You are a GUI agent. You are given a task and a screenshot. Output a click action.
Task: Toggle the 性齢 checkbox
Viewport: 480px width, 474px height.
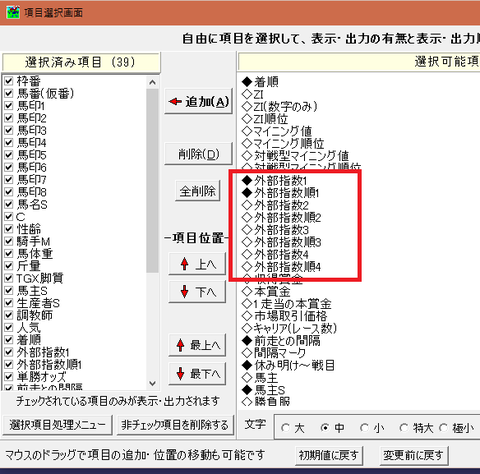point(9,229)
